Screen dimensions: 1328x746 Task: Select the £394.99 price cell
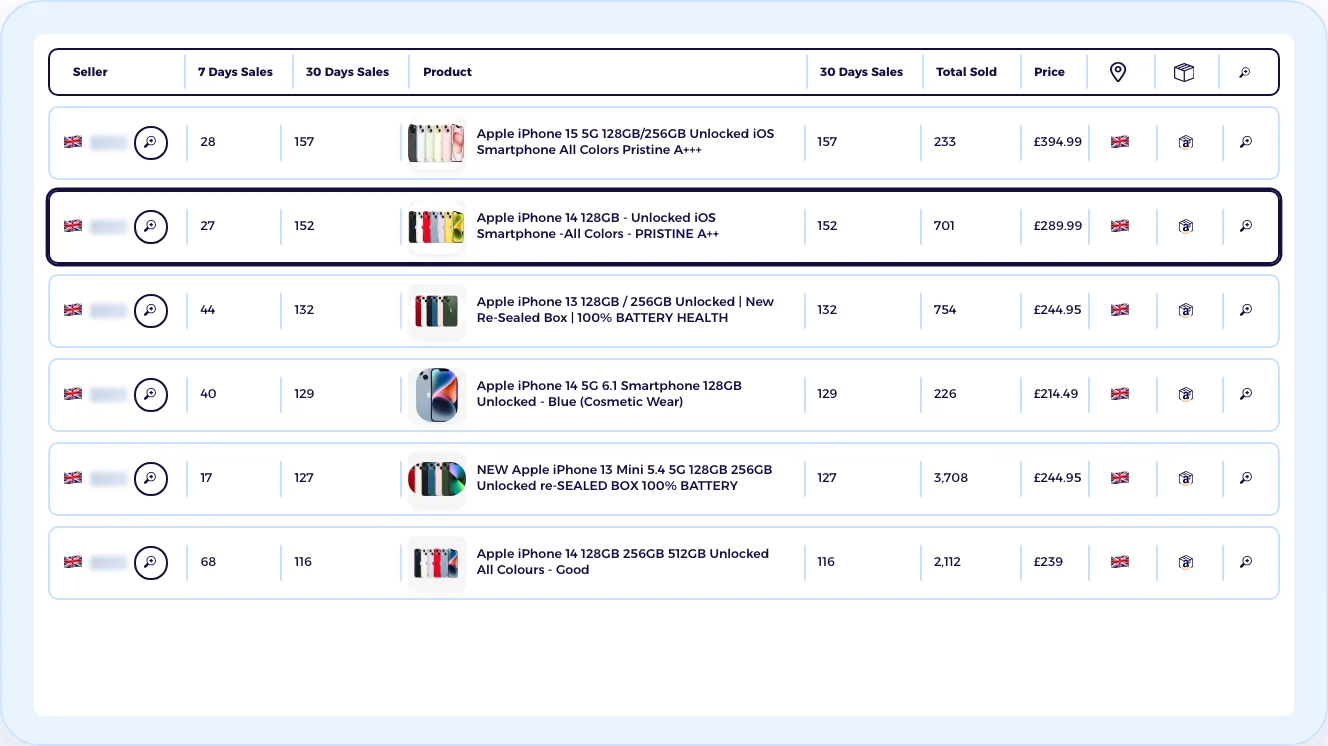[1058, 142]
